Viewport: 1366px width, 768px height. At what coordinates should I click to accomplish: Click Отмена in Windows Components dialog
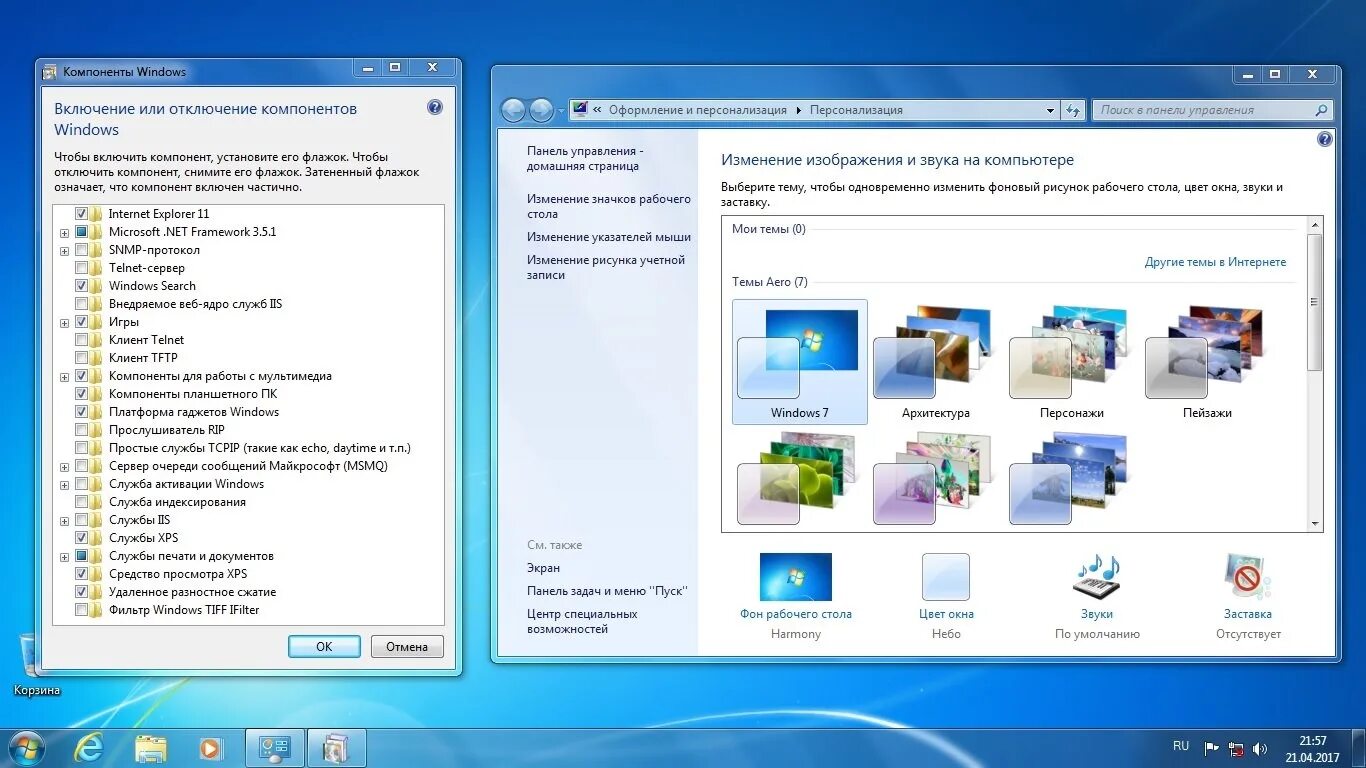point(407,646)
